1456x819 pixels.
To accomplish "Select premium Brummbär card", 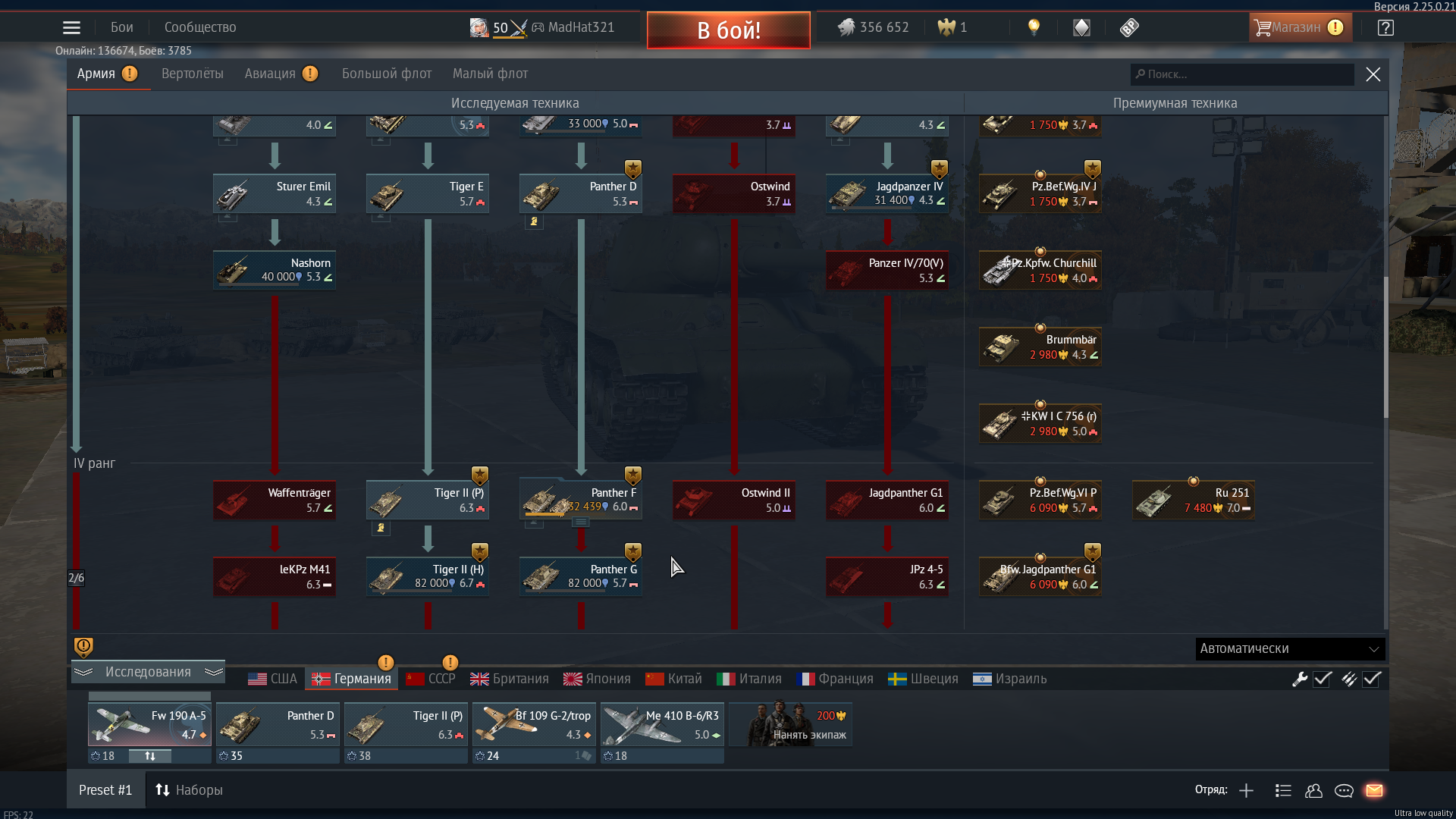I will 1040,347.
